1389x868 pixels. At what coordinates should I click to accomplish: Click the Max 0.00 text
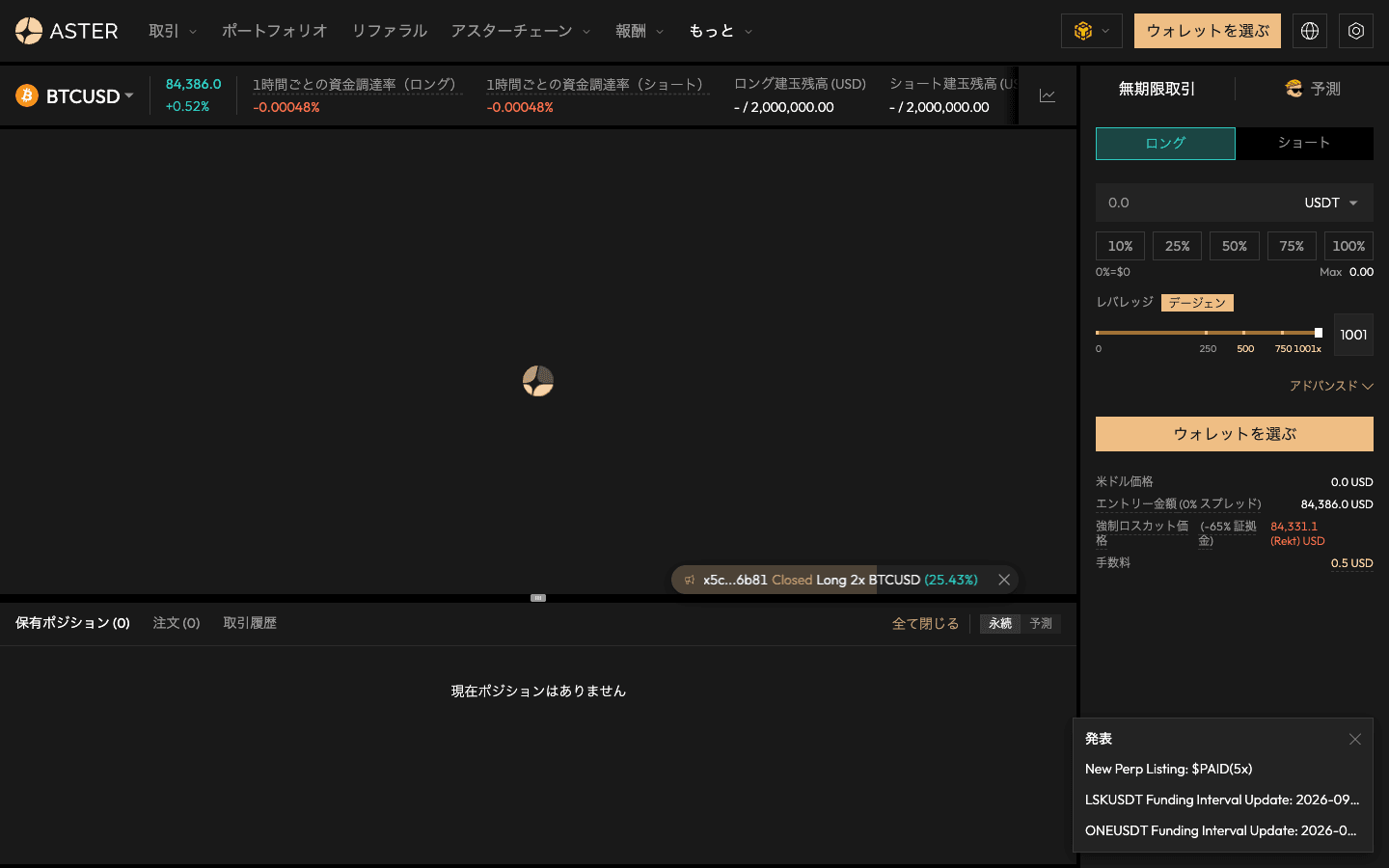click(1347, 272)
